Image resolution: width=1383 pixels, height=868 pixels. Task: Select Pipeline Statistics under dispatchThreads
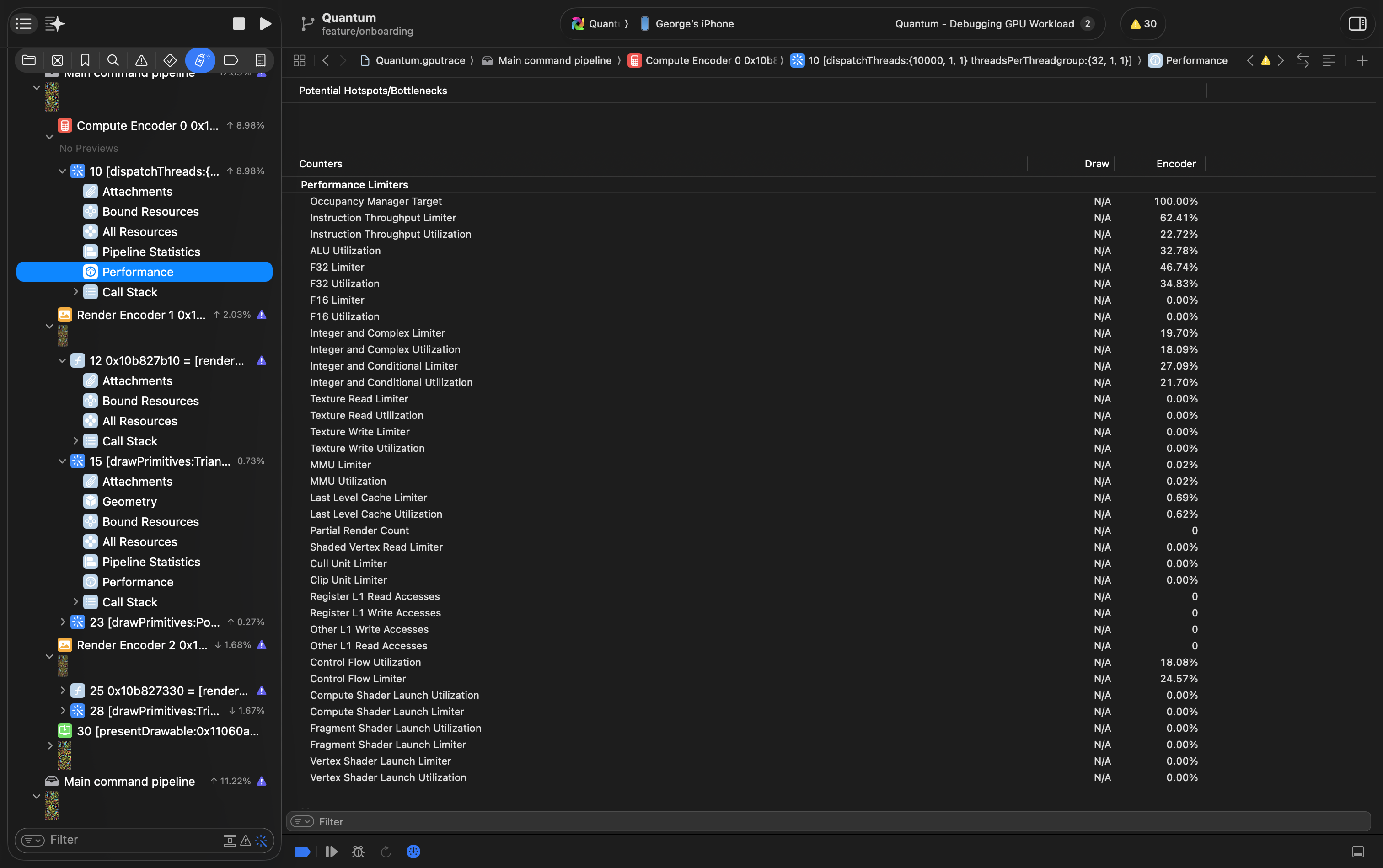point(151,252)
